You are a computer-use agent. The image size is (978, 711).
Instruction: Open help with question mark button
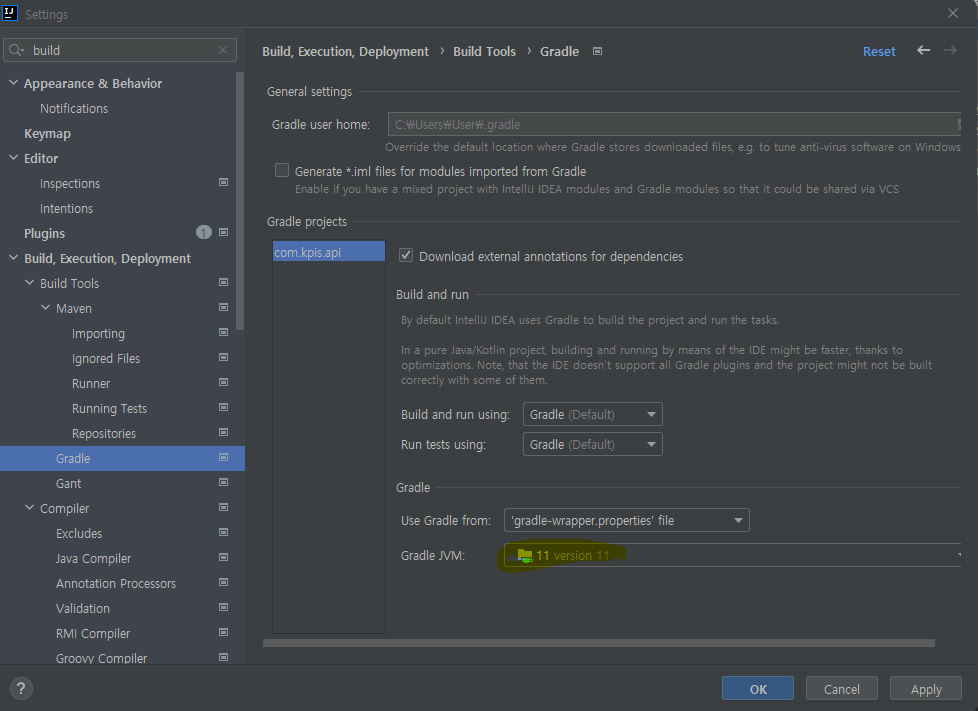point(21,689)
